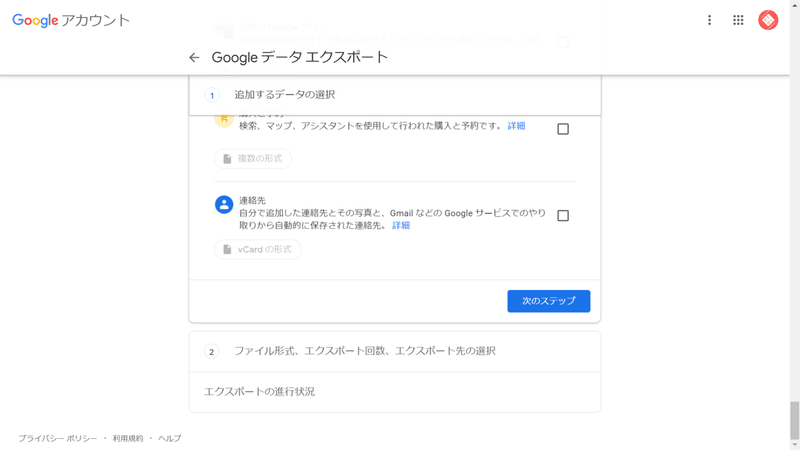The image size is (800, 450).
Task: Click the 次のステップ button
Action: 548,301
